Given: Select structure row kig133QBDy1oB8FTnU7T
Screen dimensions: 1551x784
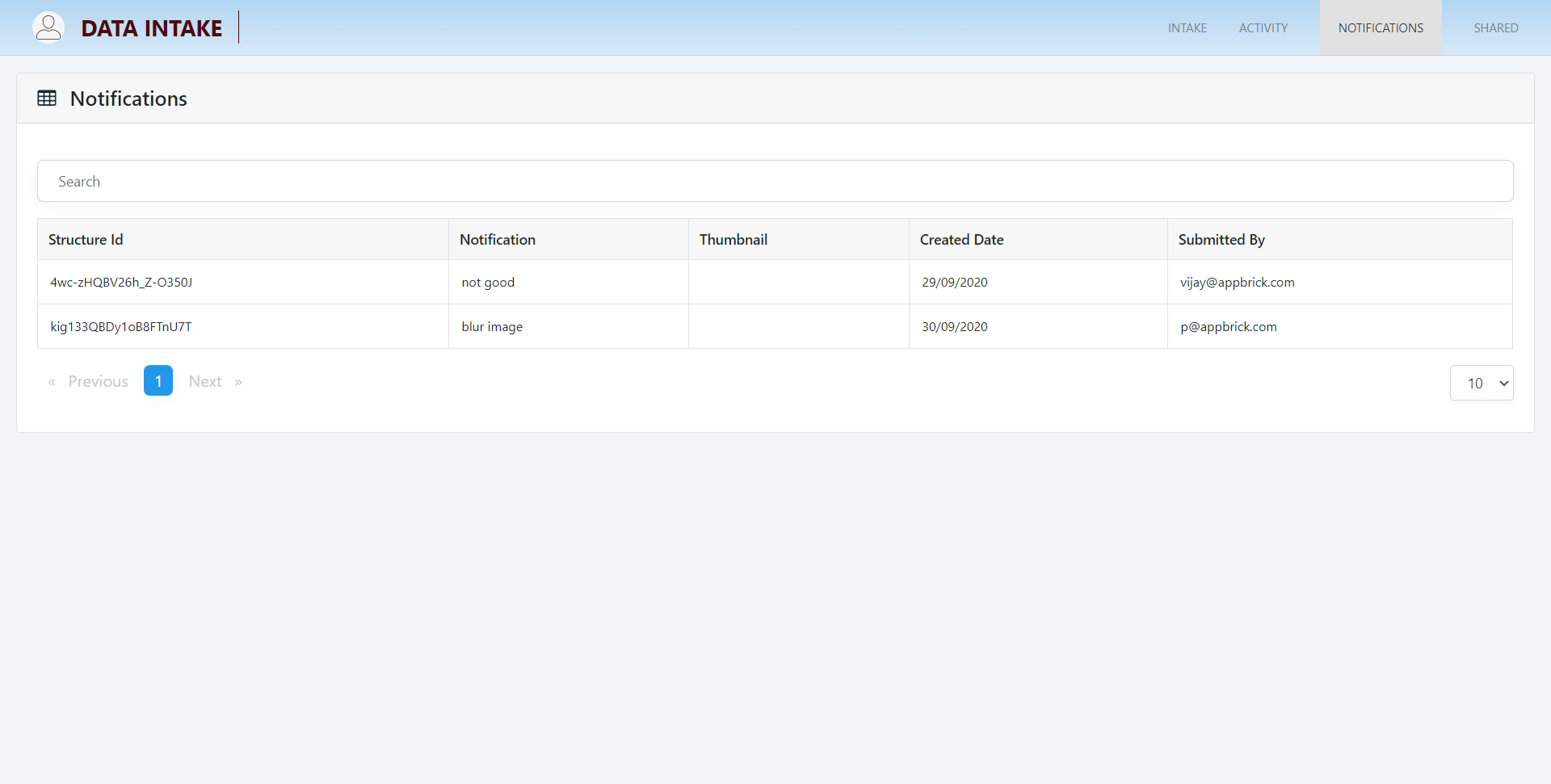Looking at the screenshot, I should (x=121, y=327).
